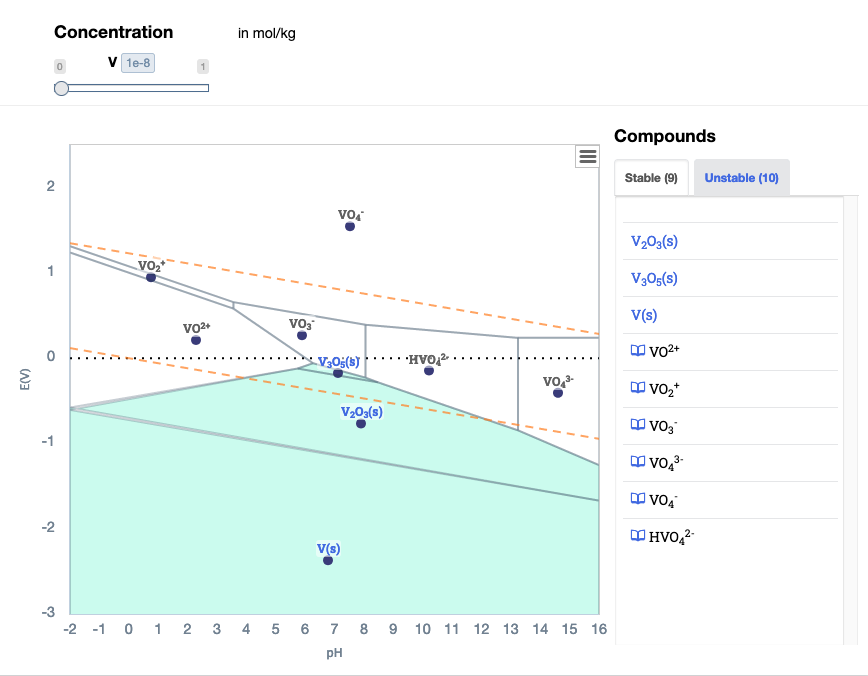The width and height of the screenshot is (868, 676).
Task: Click the book reference icon next to VO₄⁻
Action: (x=636, y=498)
